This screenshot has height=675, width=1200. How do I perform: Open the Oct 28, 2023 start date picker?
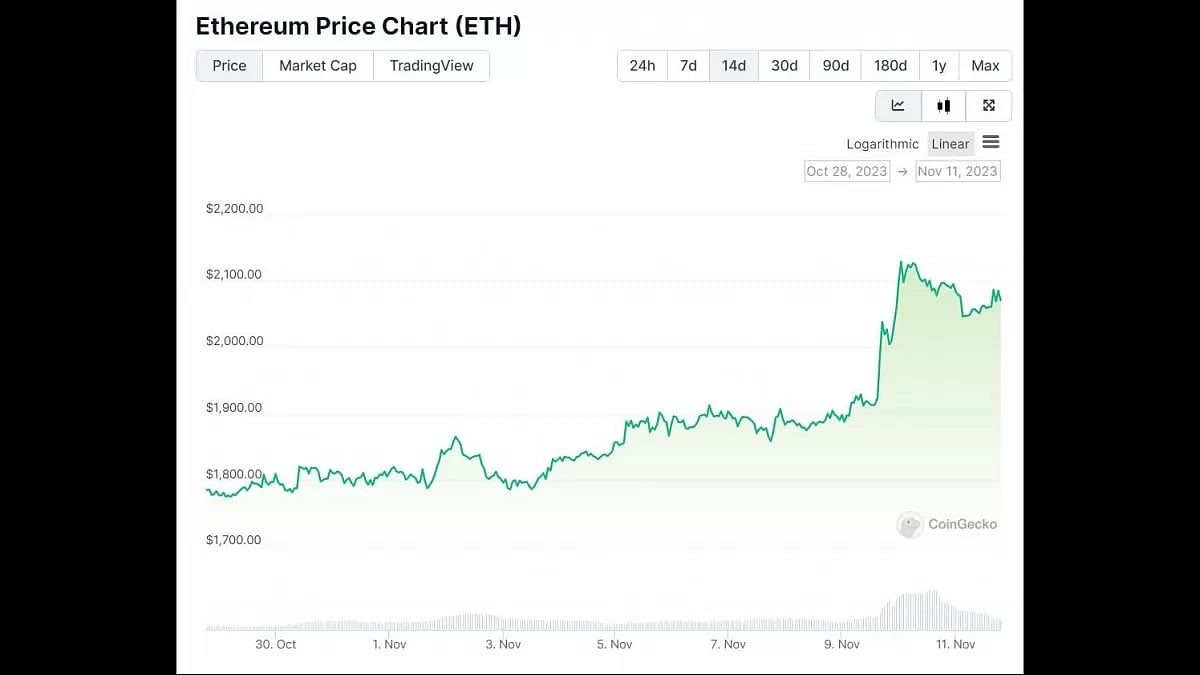coord(846,171)
